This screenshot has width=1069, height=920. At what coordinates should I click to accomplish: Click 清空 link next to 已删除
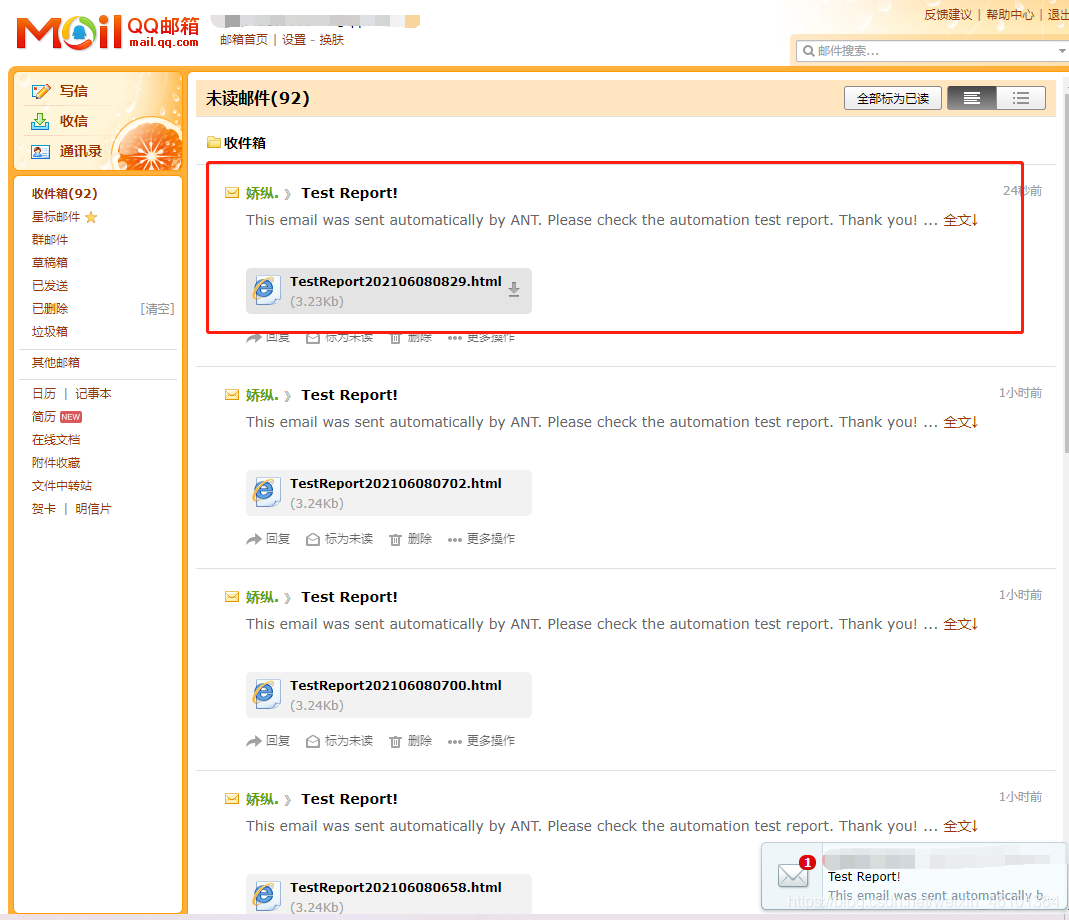(x=157, y=309)
